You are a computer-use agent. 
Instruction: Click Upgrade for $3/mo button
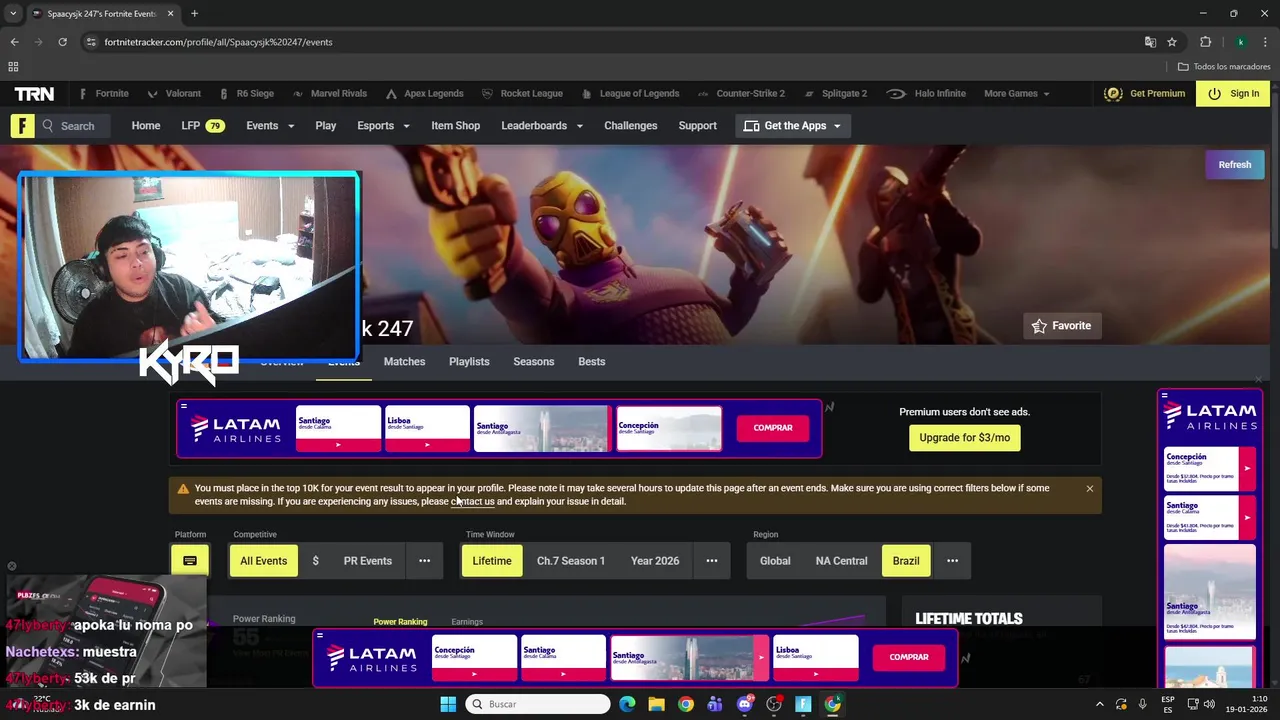[x=965, y=438]
